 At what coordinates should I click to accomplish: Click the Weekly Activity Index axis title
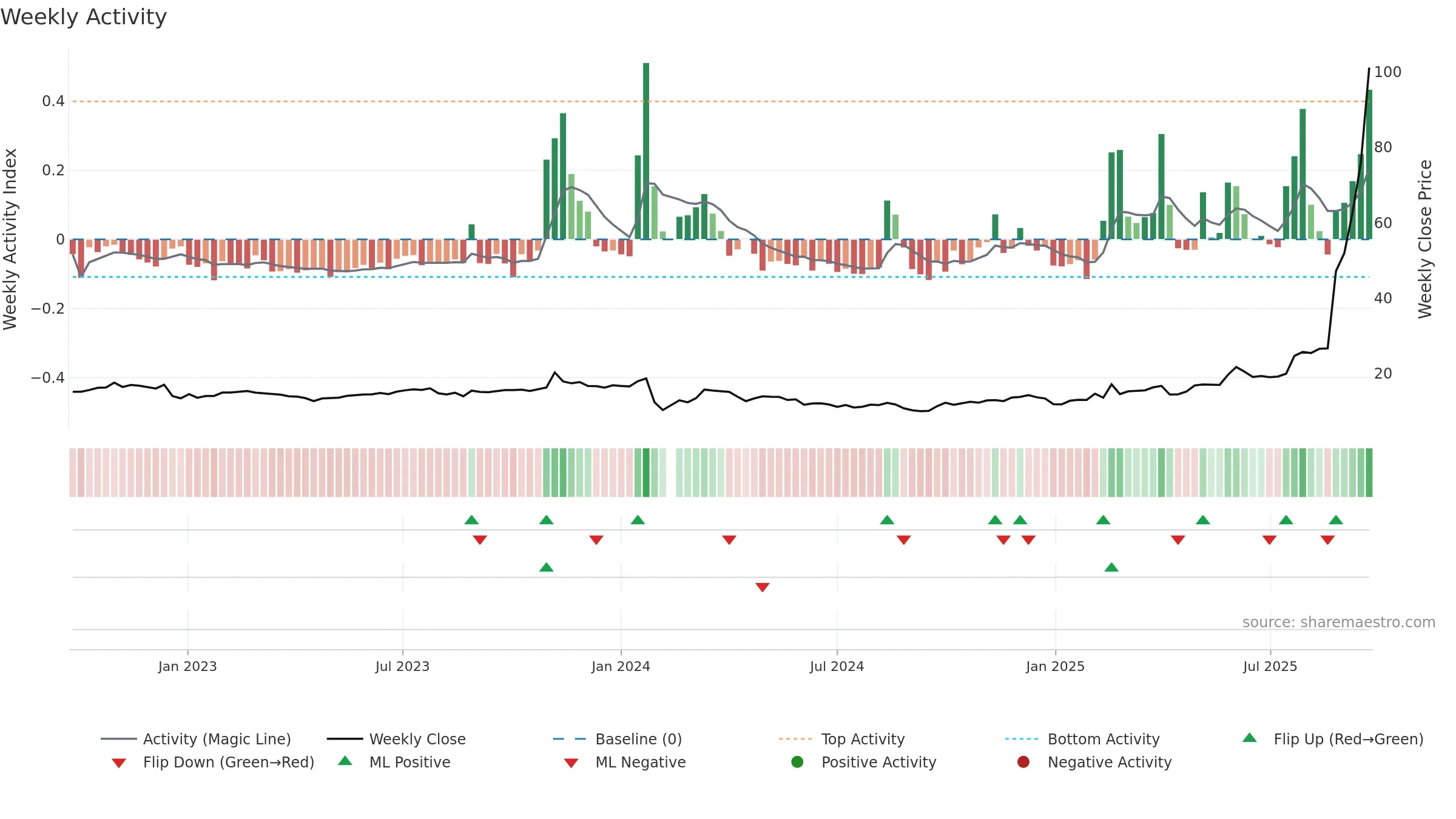(10, 239)
